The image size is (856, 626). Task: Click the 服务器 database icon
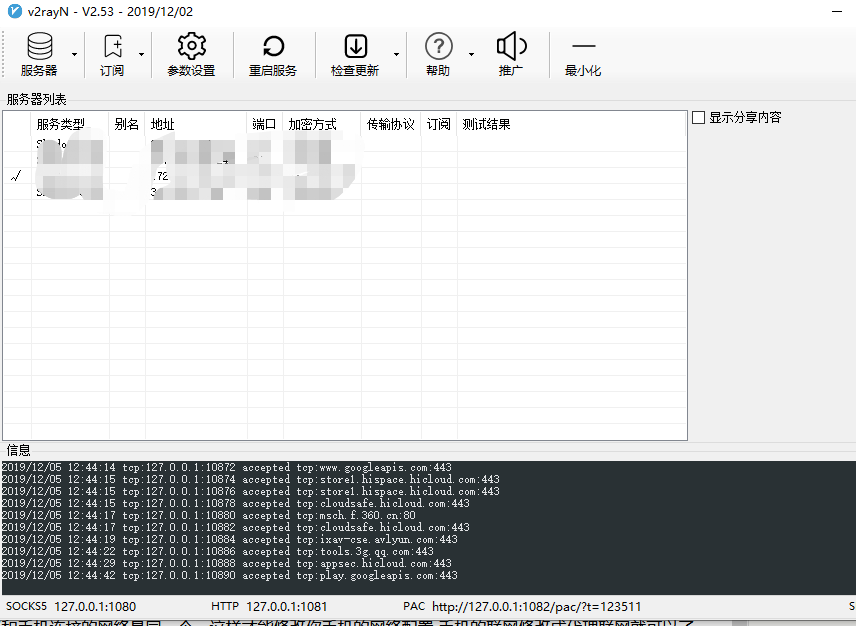point(39,47)
